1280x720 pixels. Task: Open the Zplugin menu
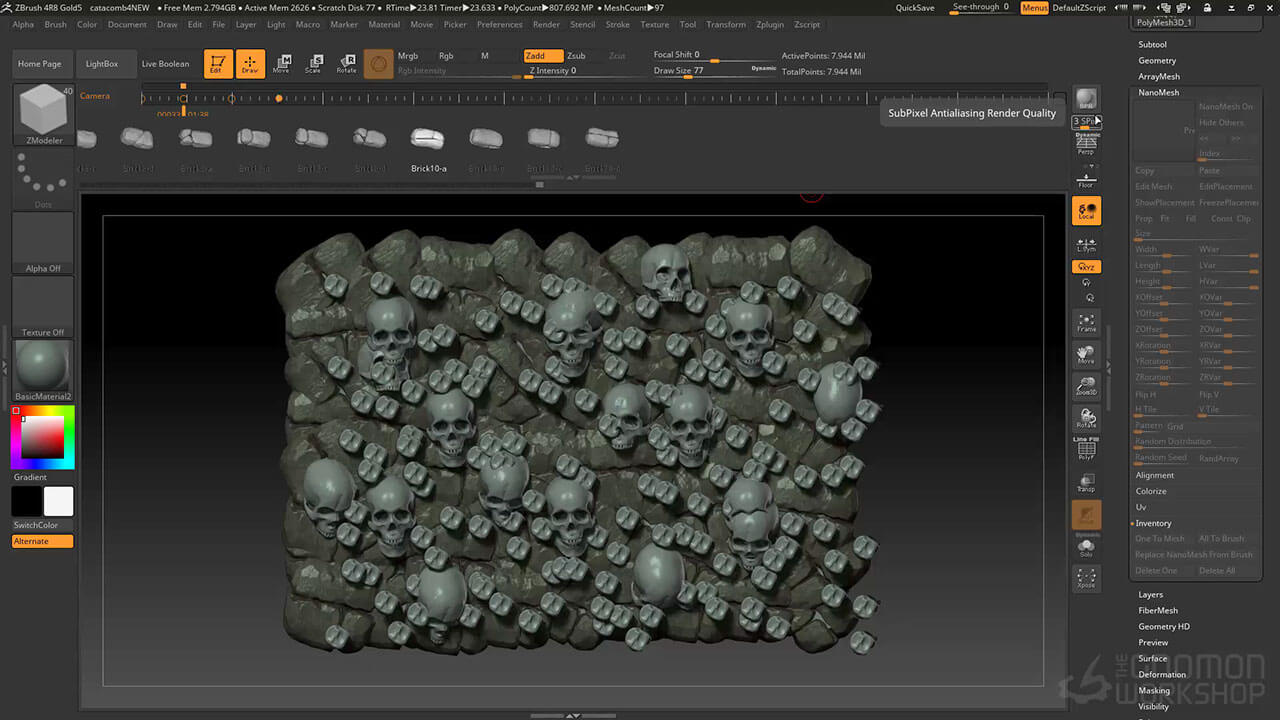pyautogui.click(x=769, y=24)
